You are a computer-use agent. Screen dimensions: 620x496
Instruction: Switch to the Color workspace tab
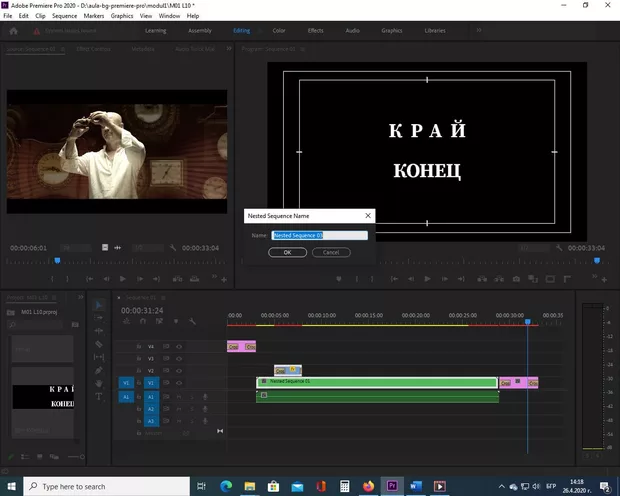point(278,30)
